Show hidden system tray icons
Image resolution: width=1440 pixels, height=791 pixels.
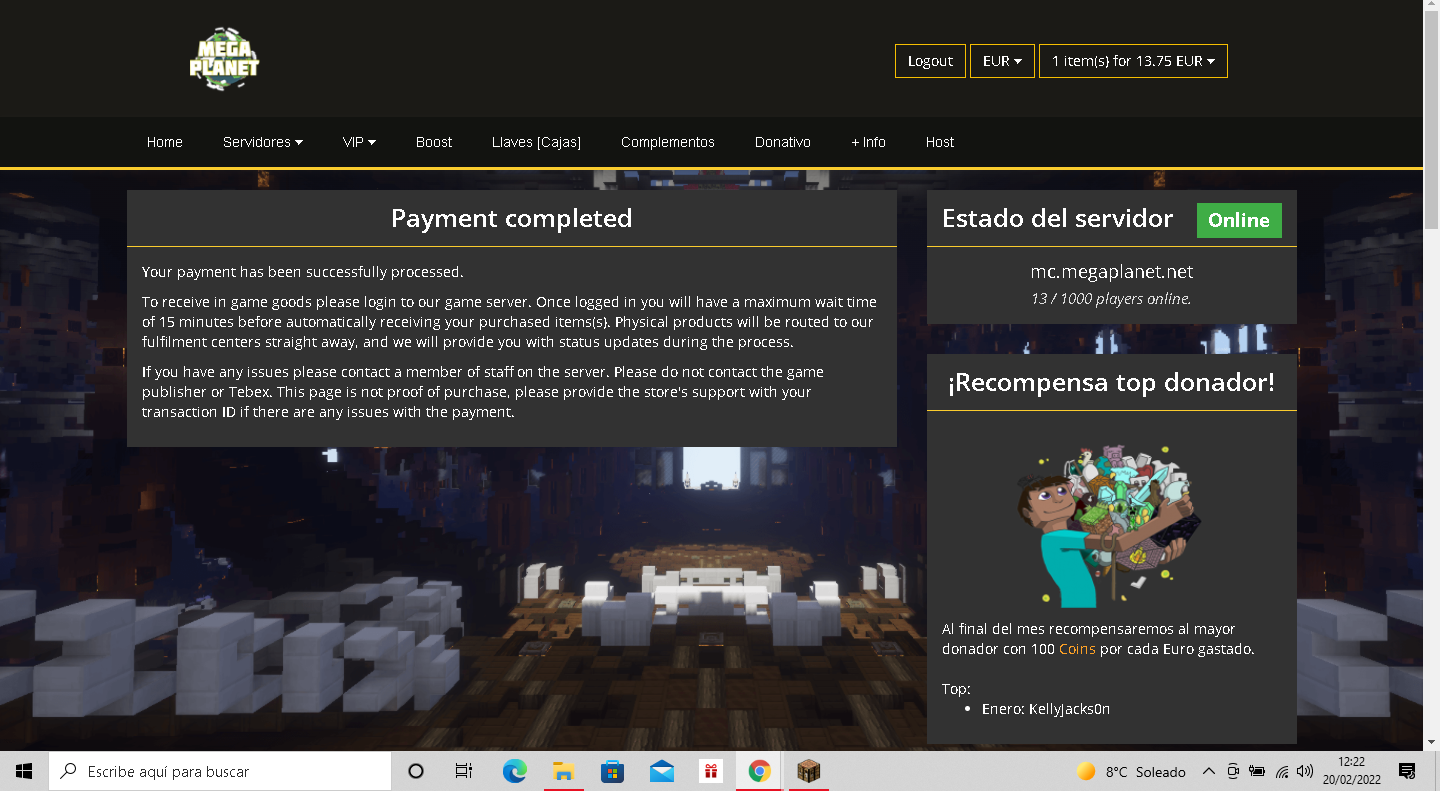[1209, 771]
